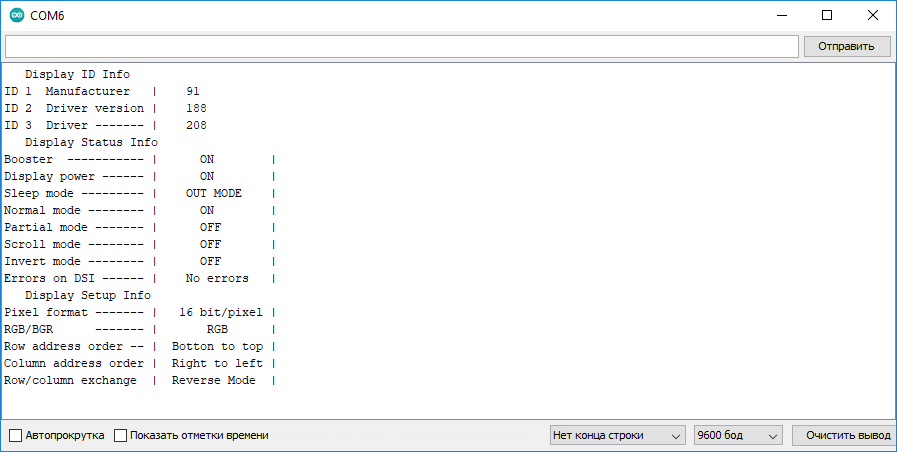Select the 'Display Status Info' header

tap(92, 142)
